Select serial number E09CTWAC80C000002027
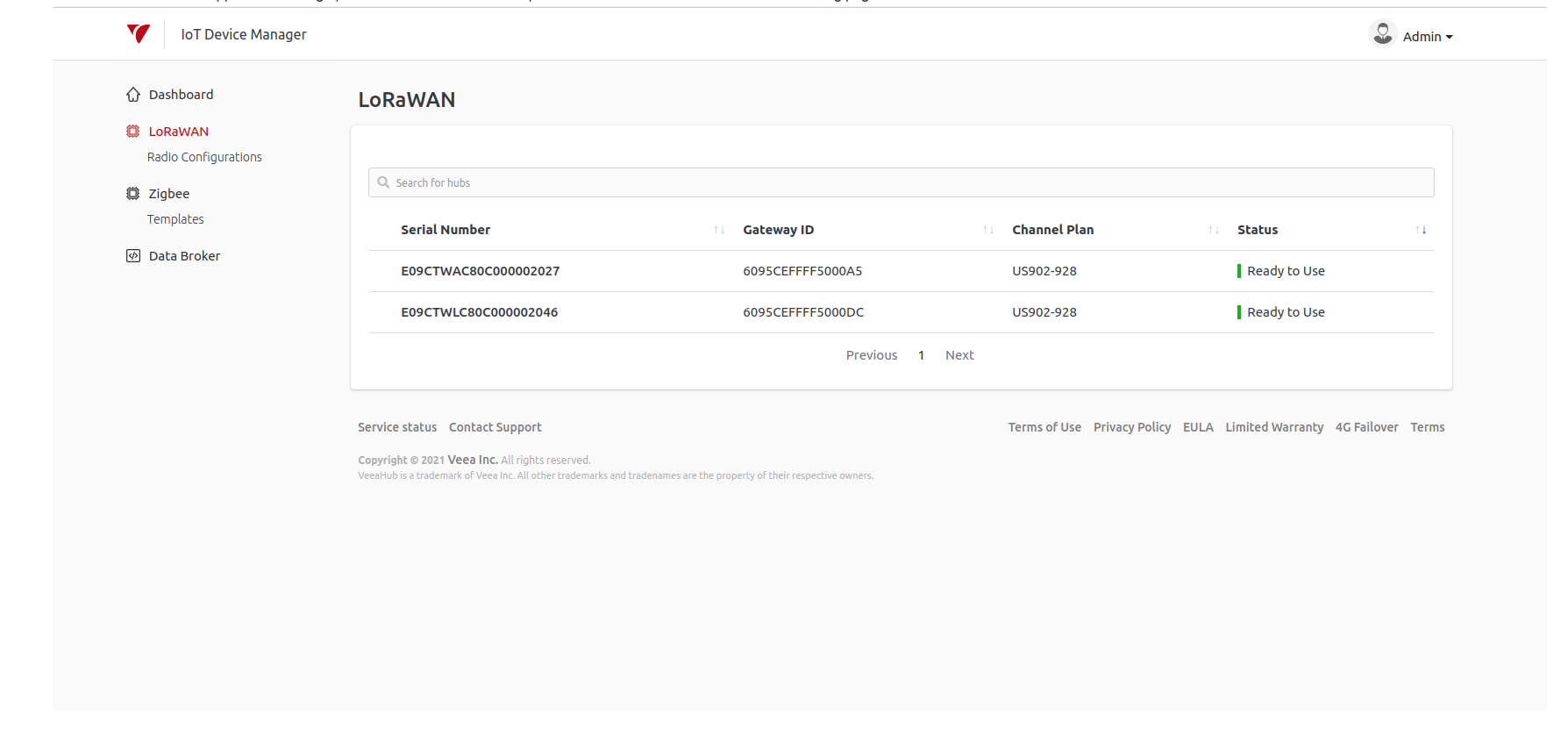Viewport: 1568px width, 735px height. 480,271
